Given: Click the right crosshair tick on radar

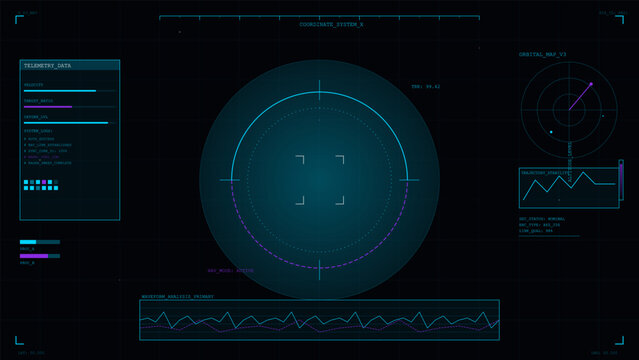Looking at the screenshot, I should (409, 180).
